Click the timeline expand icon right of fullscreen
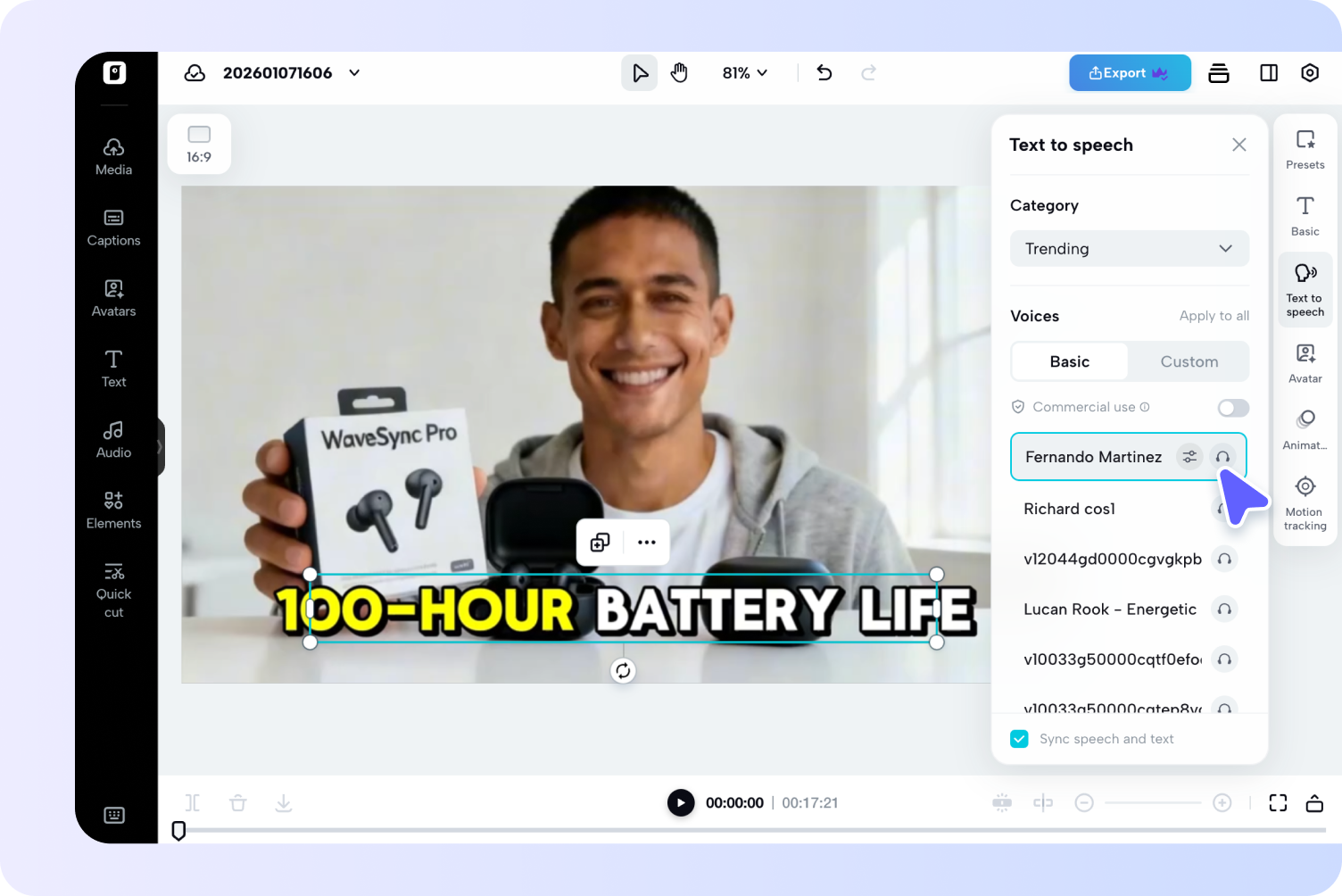The width and height of the screenshot is (1342, 896). click(x=1314, y=803)
